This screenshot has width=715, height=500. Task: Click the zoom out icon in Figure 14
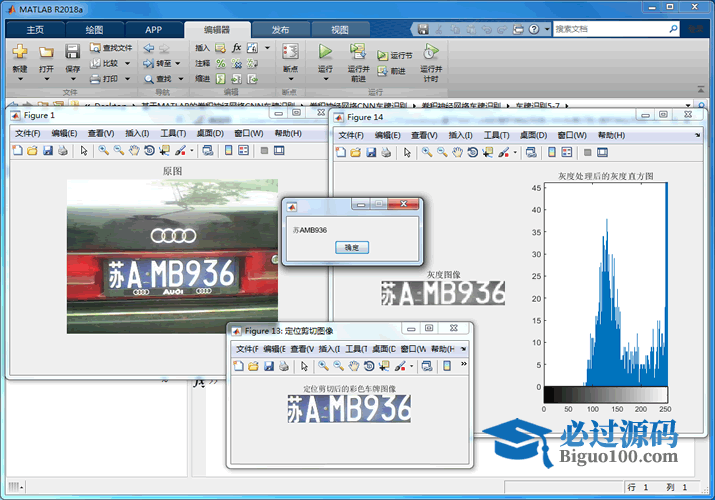tap(442, 152)
